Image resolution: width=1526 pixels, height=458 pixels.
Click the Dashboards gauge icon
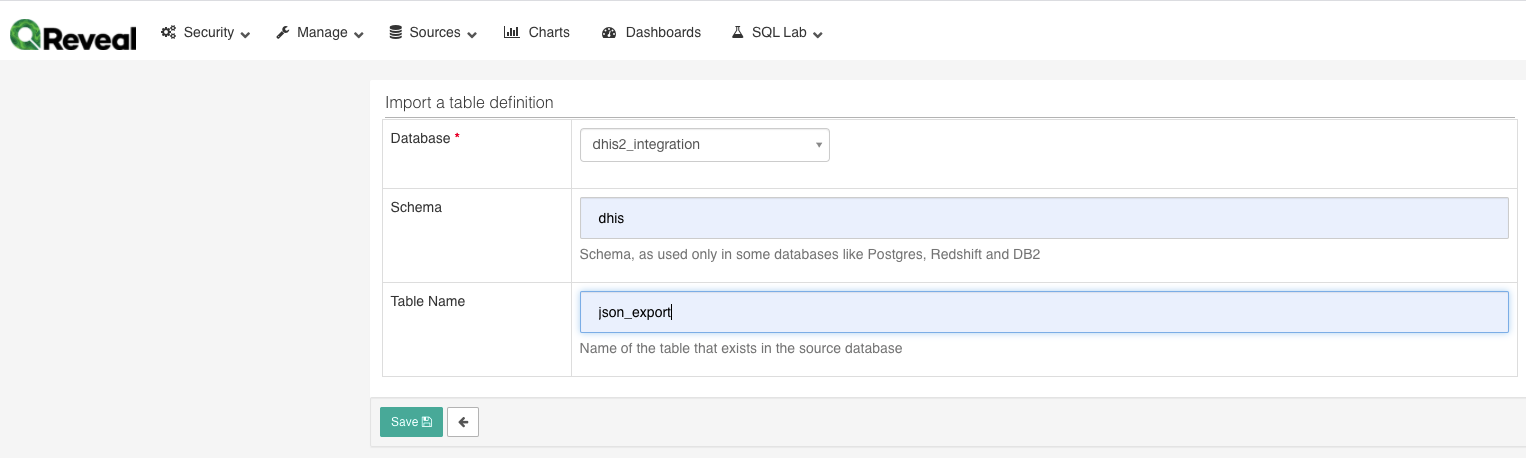609,33
